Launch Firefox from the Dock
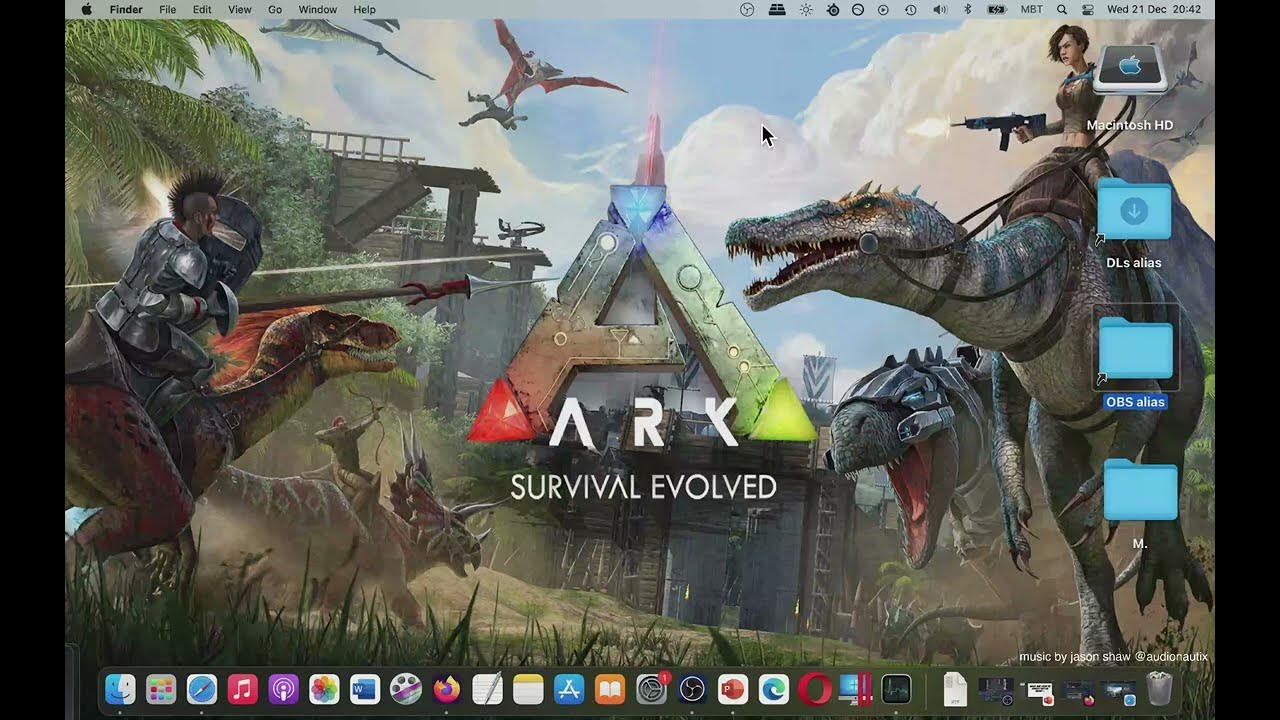1280x720 pixels. coord(446,689)
